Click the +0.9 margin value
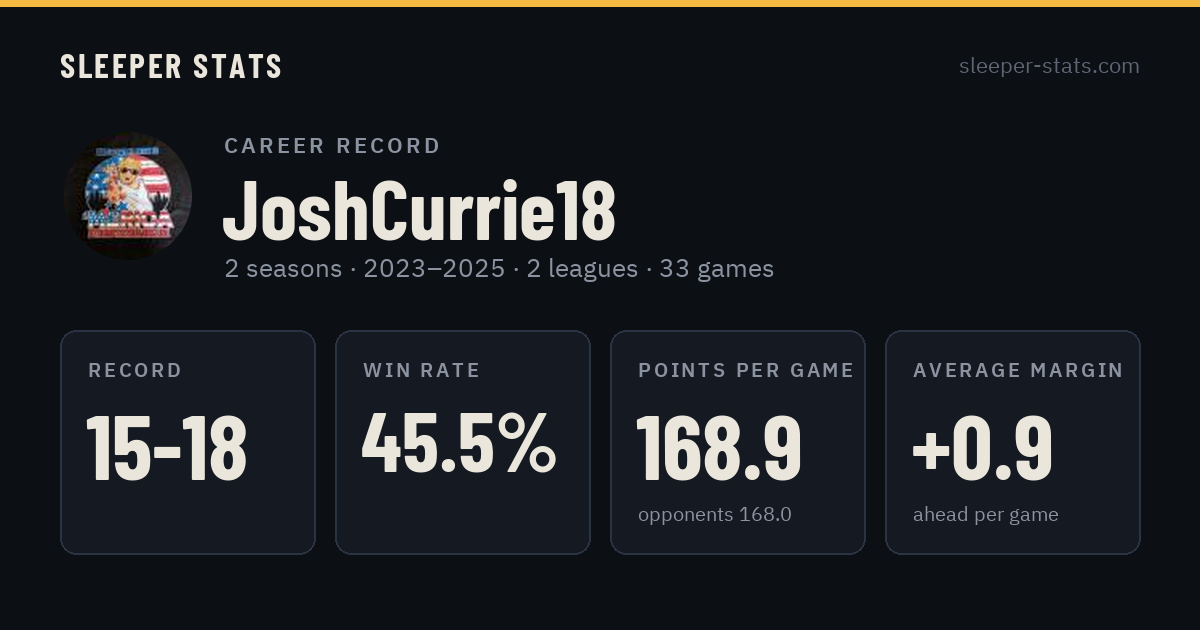 (x=982, y=445)
